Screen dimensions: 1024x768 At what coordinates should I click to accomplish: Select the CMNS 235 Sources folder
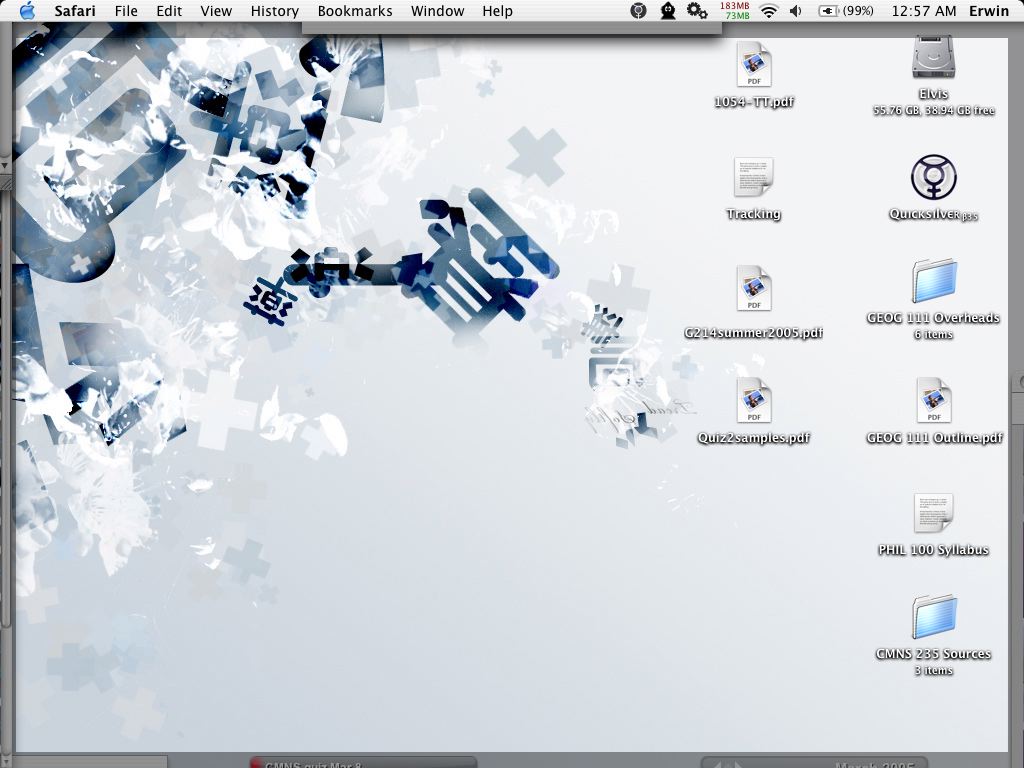[934, 616]
